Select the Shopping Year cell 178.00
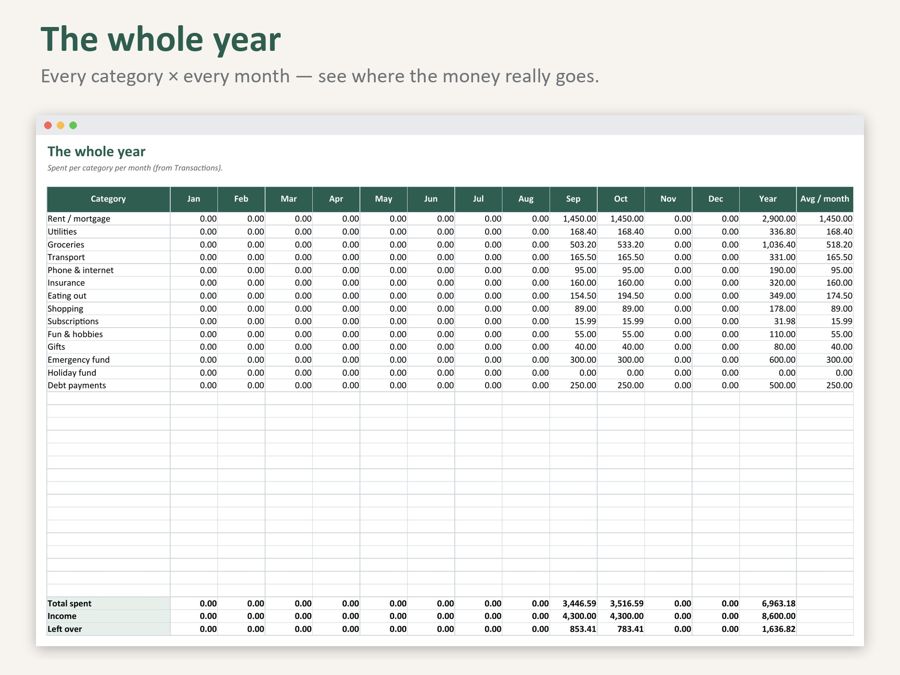Screen dimensions: 900x675 click(768, 308)
